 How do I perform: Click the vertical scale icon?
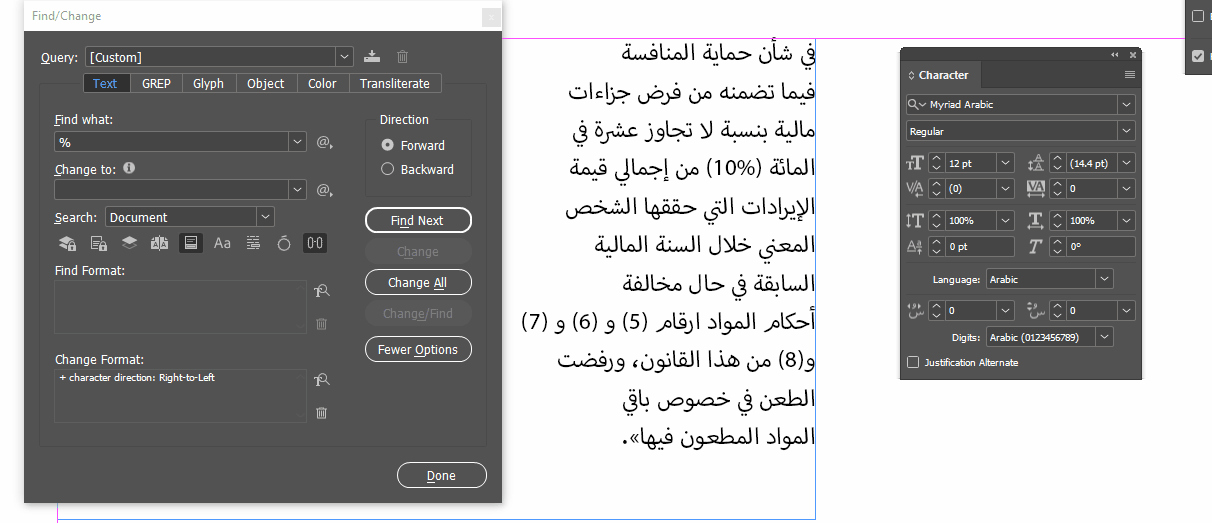(916, 220)
